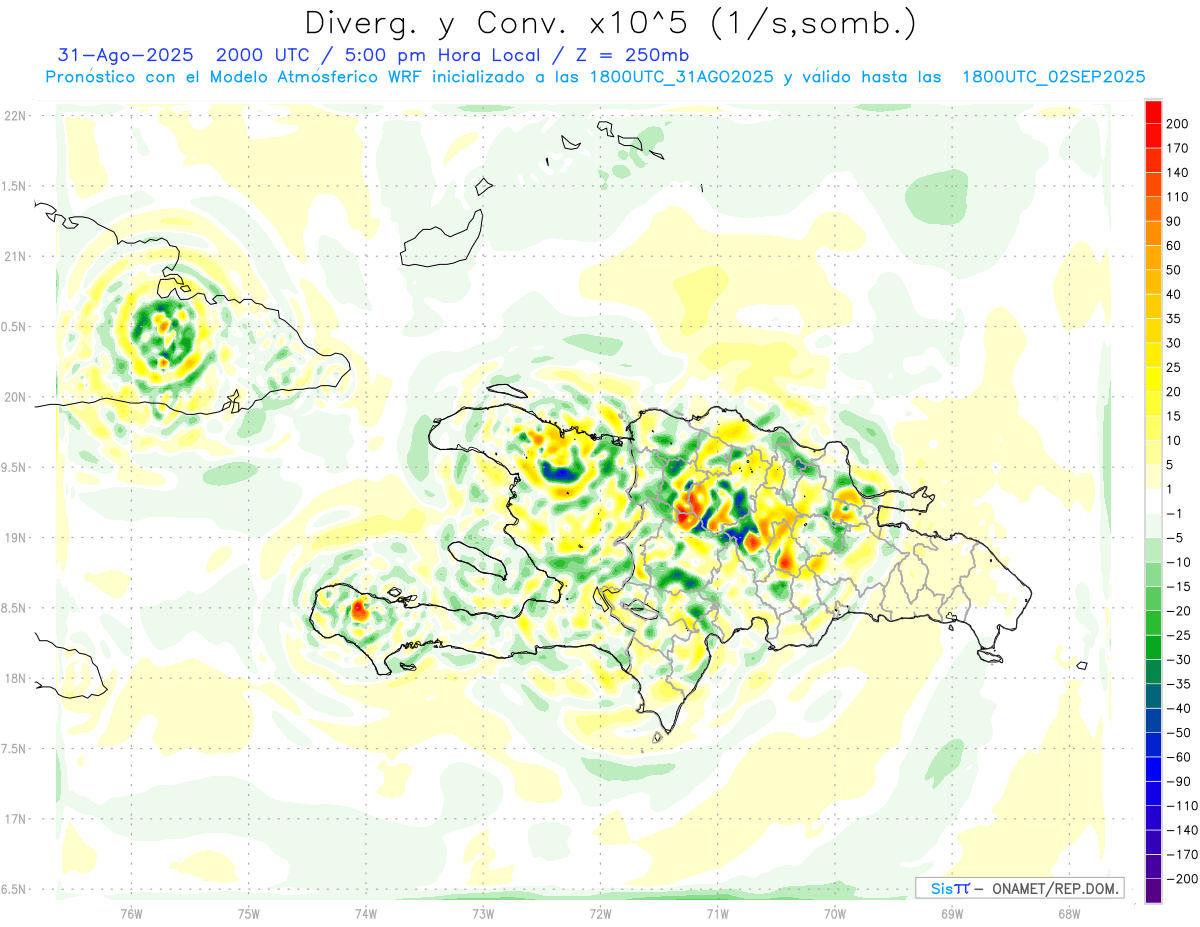This screenshot has width=1200, height=927.
Task: Click the '70W' longitude label
Action: (835, 913)
